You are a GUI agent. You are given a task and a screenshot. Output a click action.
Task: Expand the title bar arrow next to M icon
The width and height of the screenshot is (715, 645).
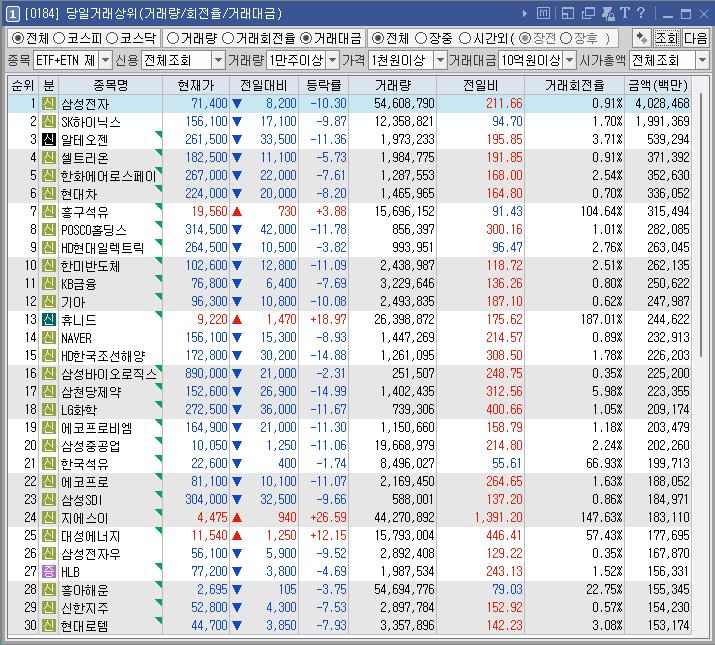525,14
